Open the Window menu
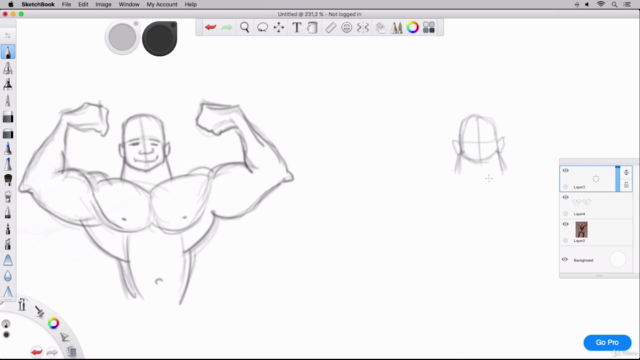Viewport: 640px width, 360px height. (129, 4)
